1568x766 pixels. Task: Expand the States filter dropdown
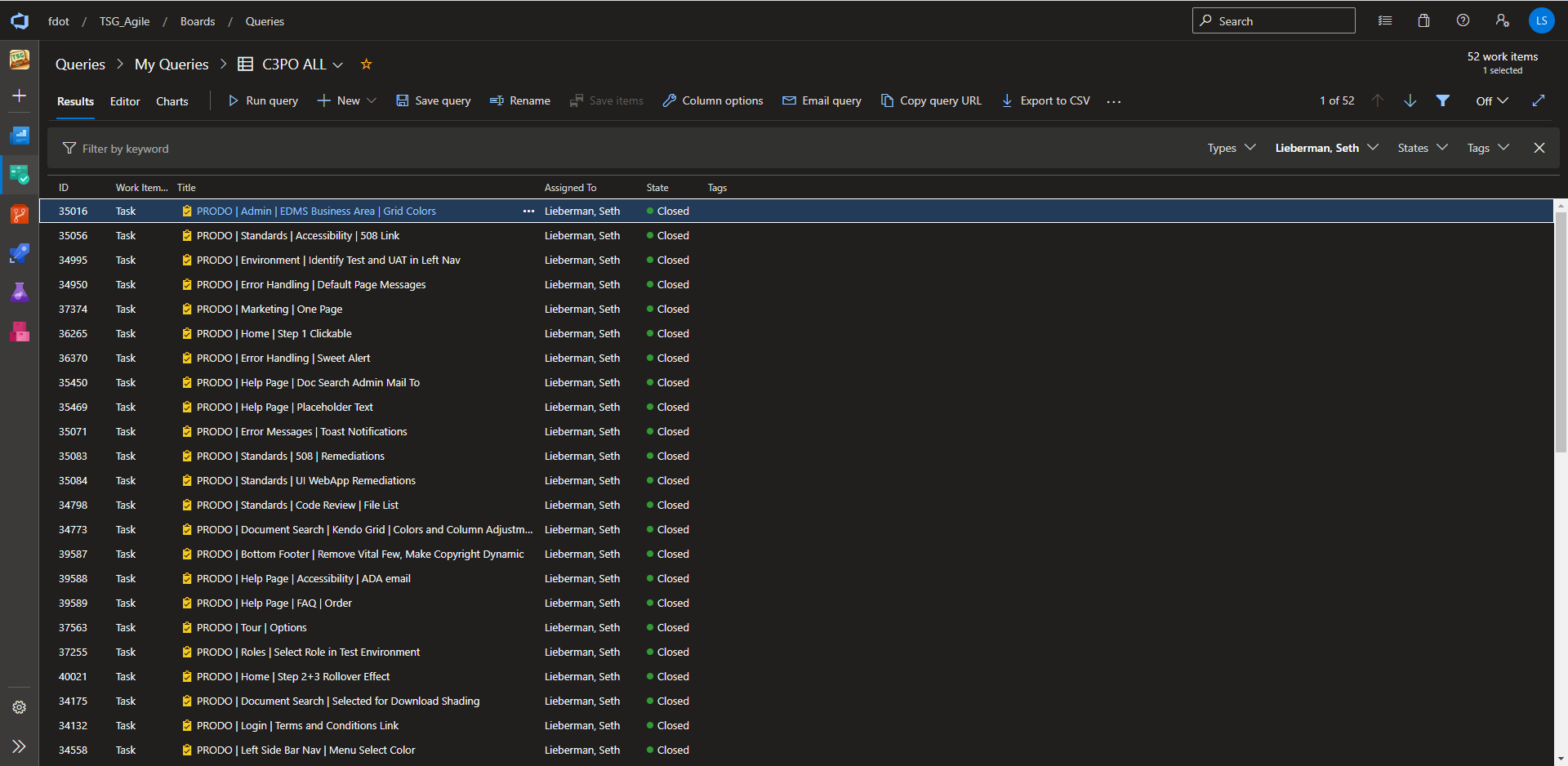(x=1422, y=148)
